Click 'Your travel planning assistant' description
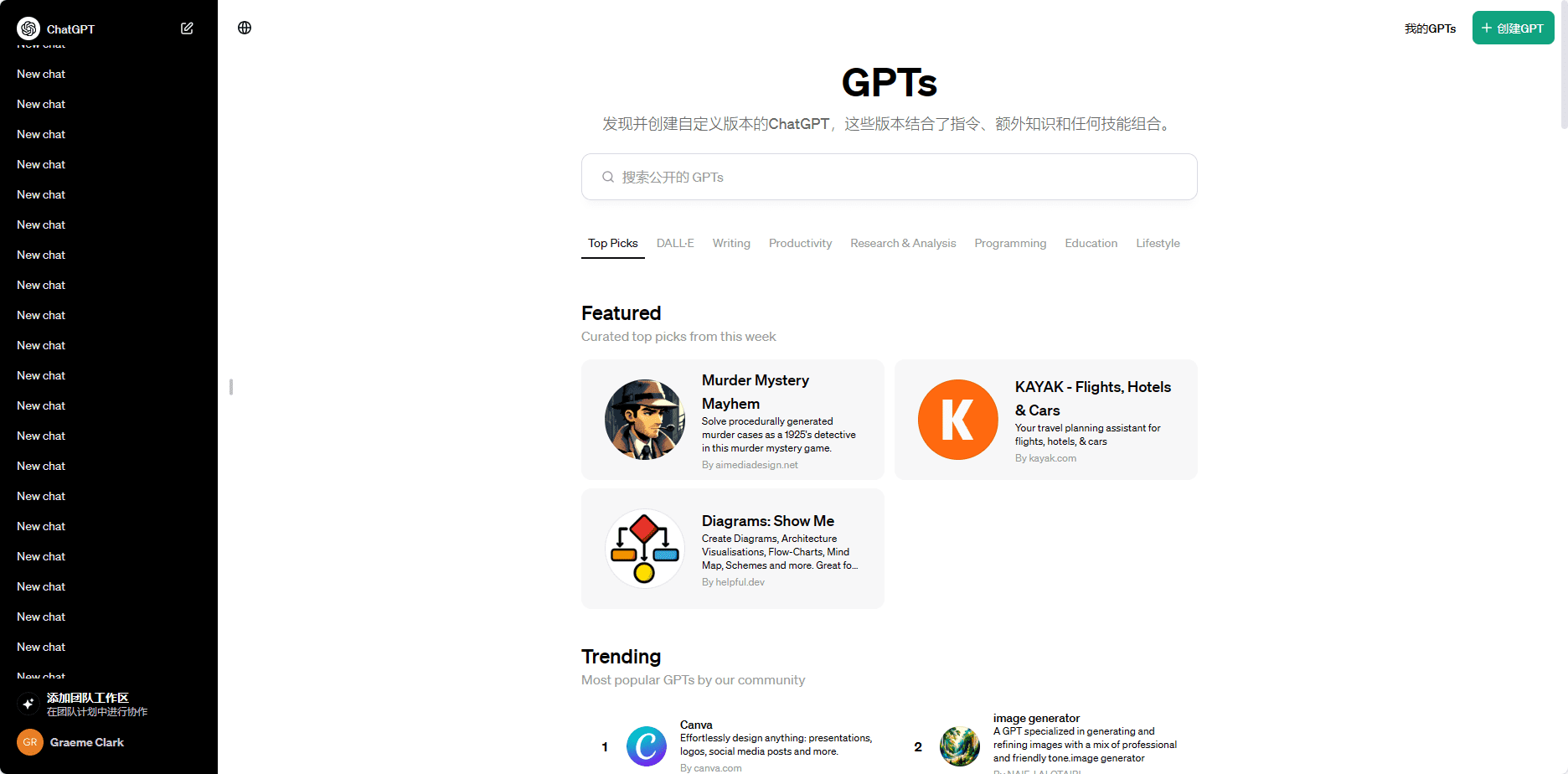This screenshot has height=774, width=1568. (1088, 435)
